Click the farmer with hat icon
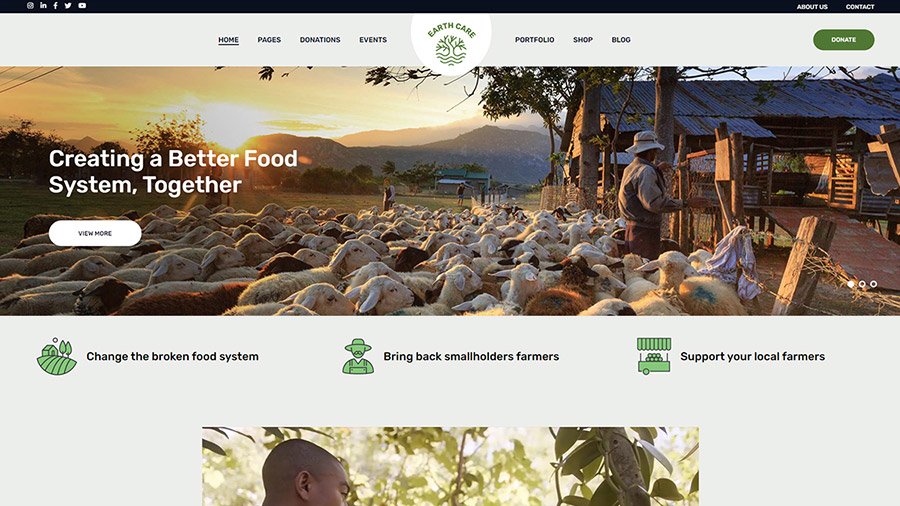 point(358,356)
